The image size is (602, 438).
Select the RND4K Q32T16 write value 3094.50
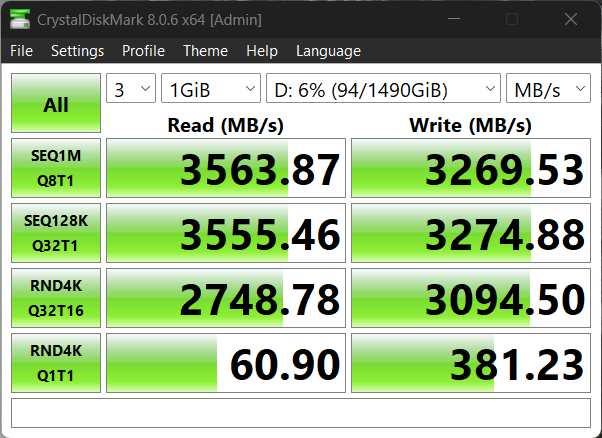coord(471,298)
